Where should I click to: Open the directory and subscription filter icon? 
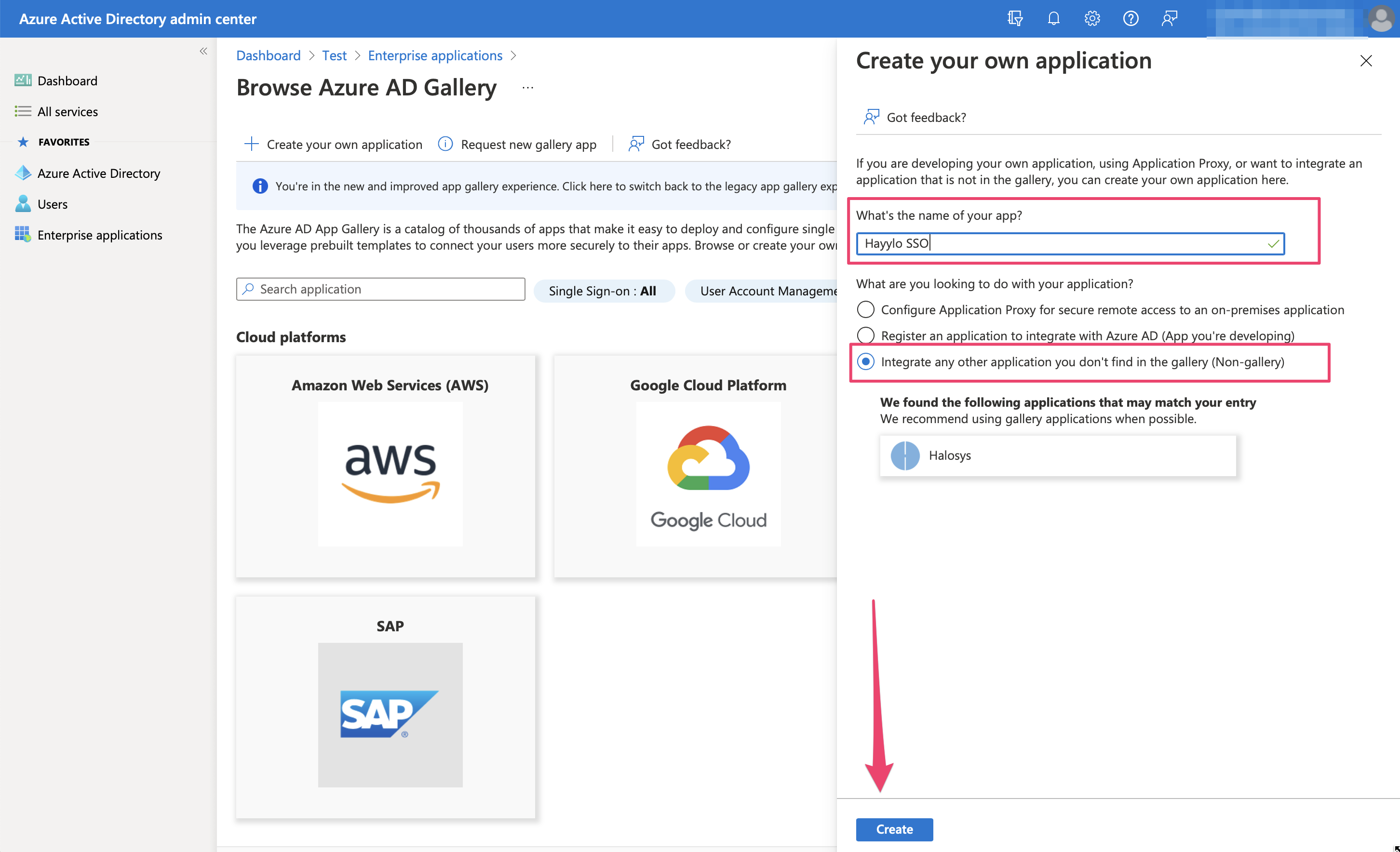click(x=1015, y=19)
